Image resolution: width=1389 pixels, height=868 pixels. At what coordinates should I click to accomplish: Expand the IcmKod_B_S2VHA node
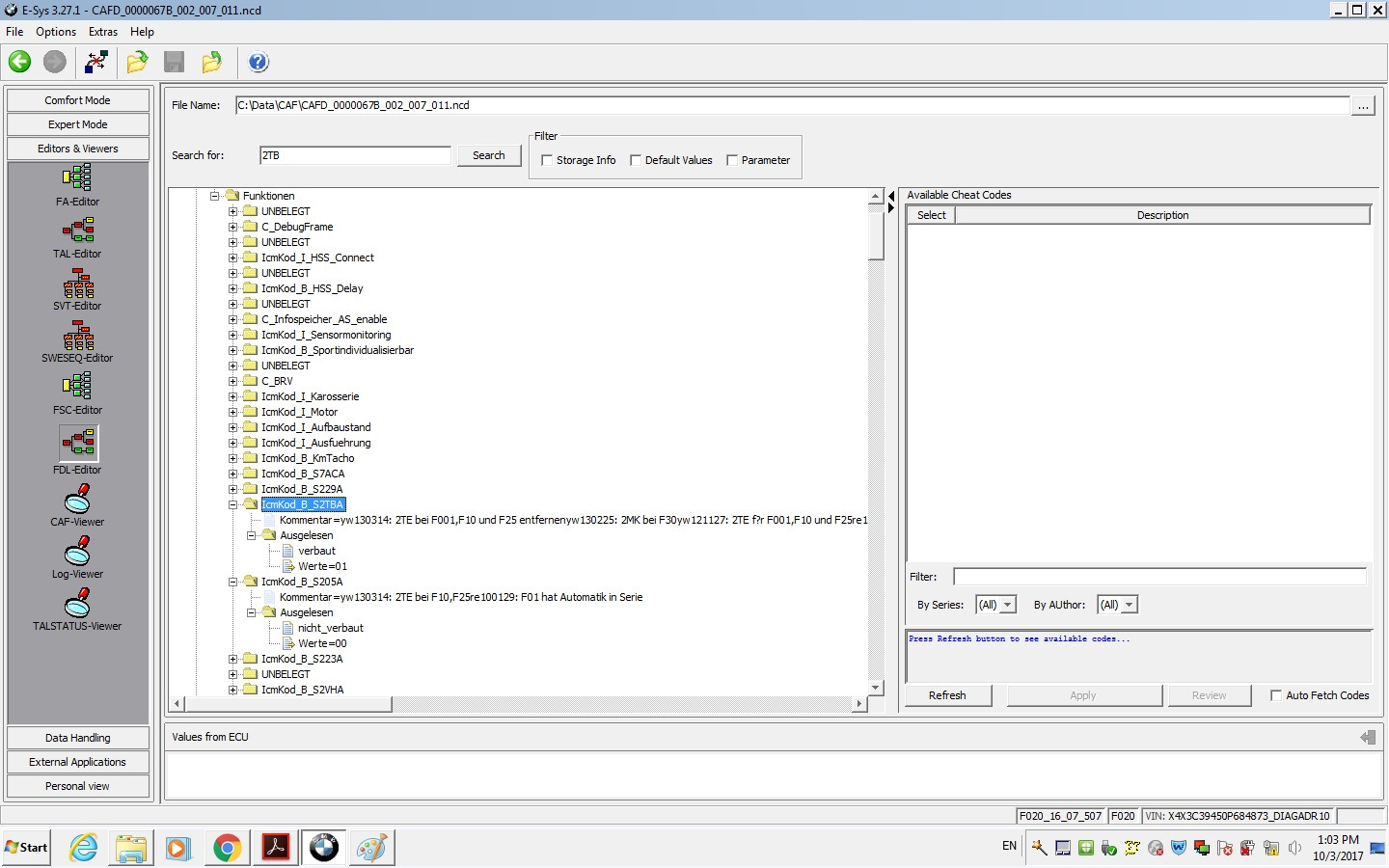tap(232, 690)
